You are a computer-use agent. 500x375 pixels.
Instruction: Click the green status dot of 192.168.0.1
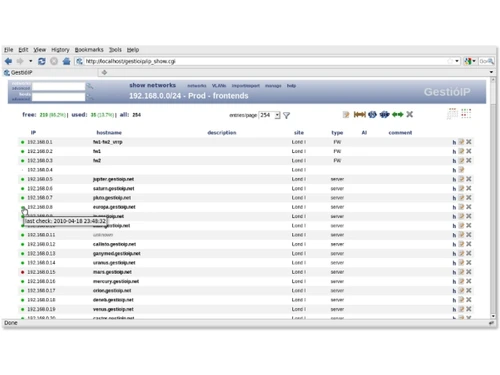coord(23,142)
